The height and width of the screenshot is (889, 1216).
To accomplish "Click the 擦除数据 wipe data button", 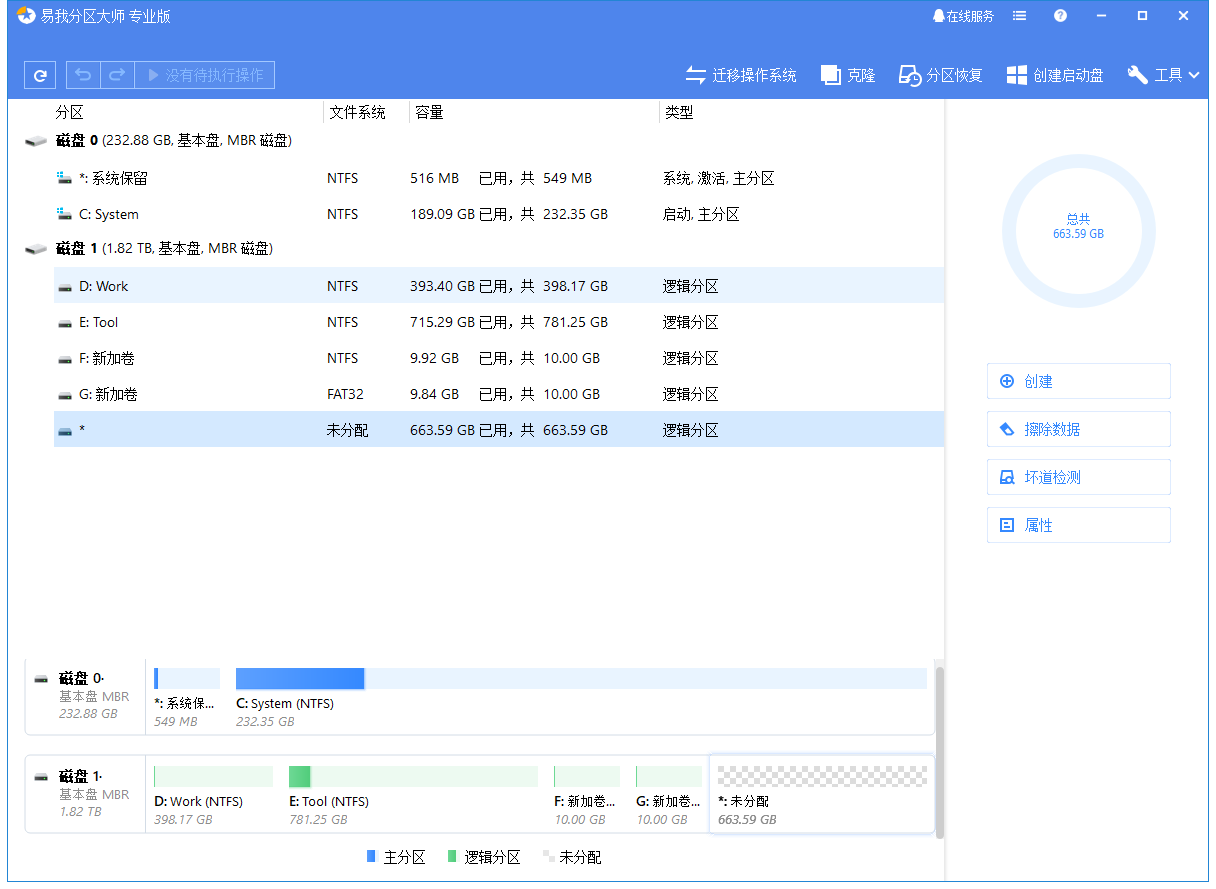I will tap(1078, 429).
